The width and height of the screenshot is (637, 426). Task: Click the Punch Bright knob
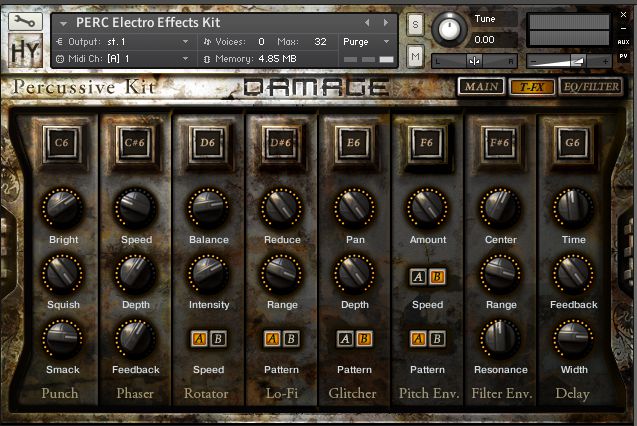63,208
